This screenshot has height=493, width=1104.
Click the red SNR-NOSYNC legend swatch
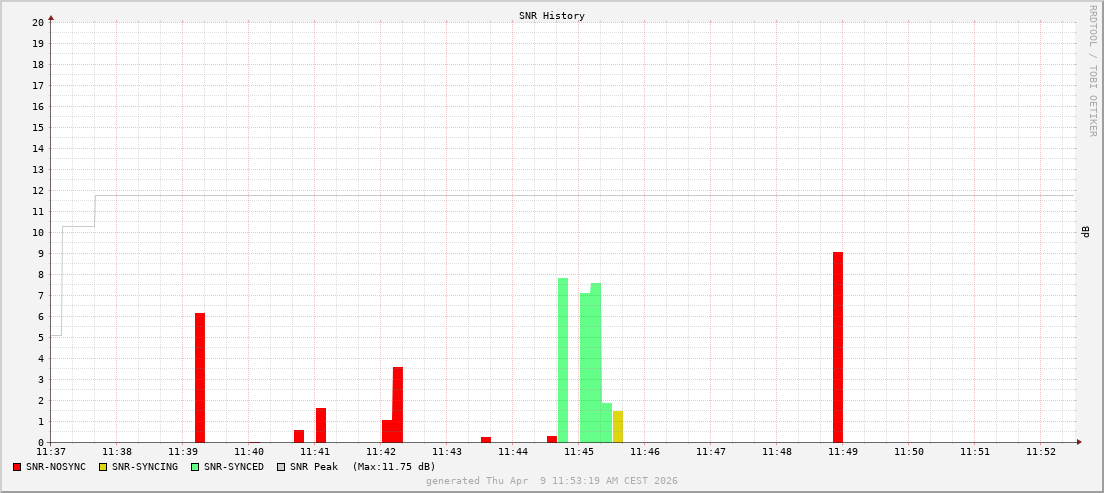(x=17, y=467)
